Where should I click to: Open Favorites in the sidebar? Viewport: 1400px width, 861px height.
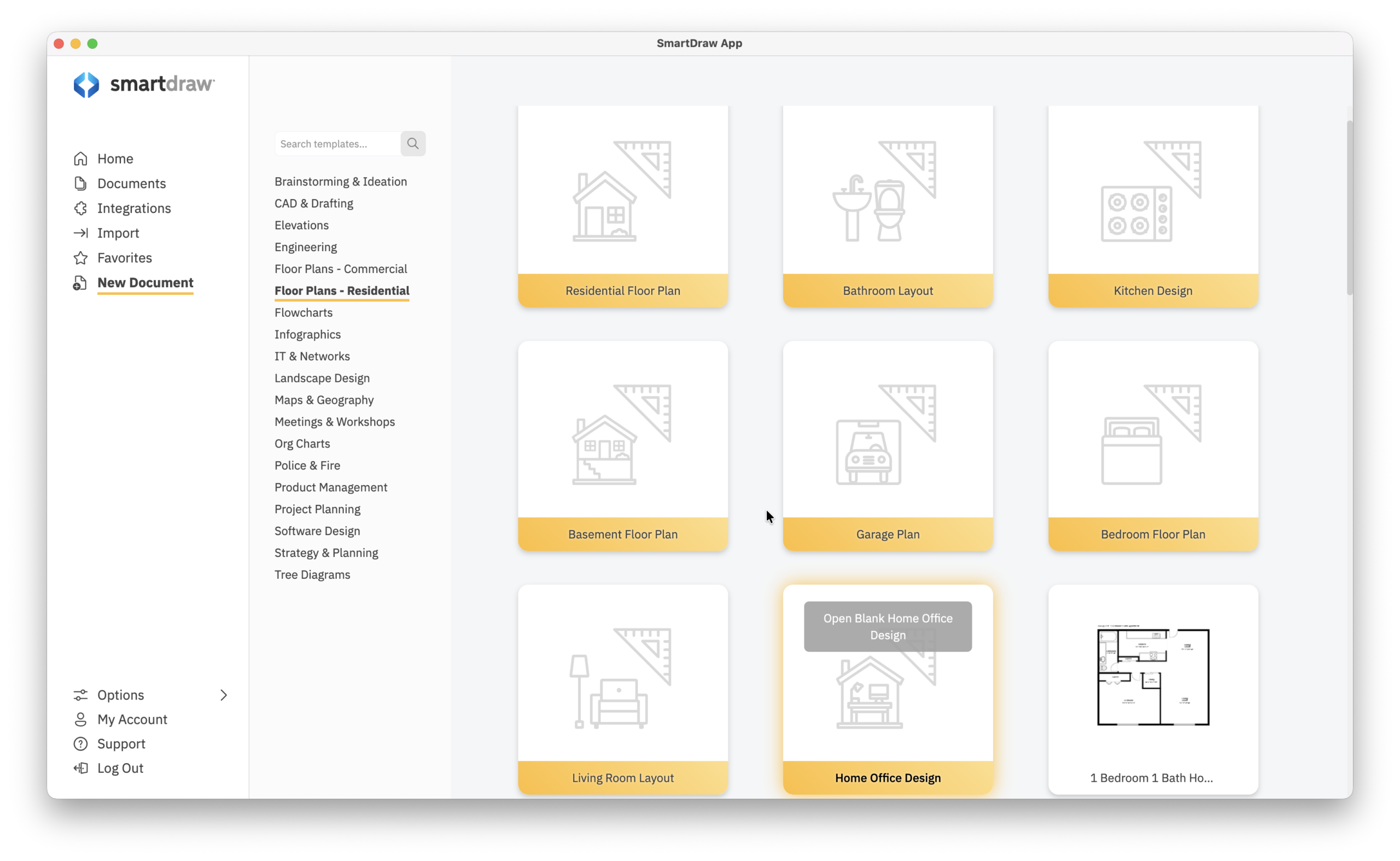[125, 258]
